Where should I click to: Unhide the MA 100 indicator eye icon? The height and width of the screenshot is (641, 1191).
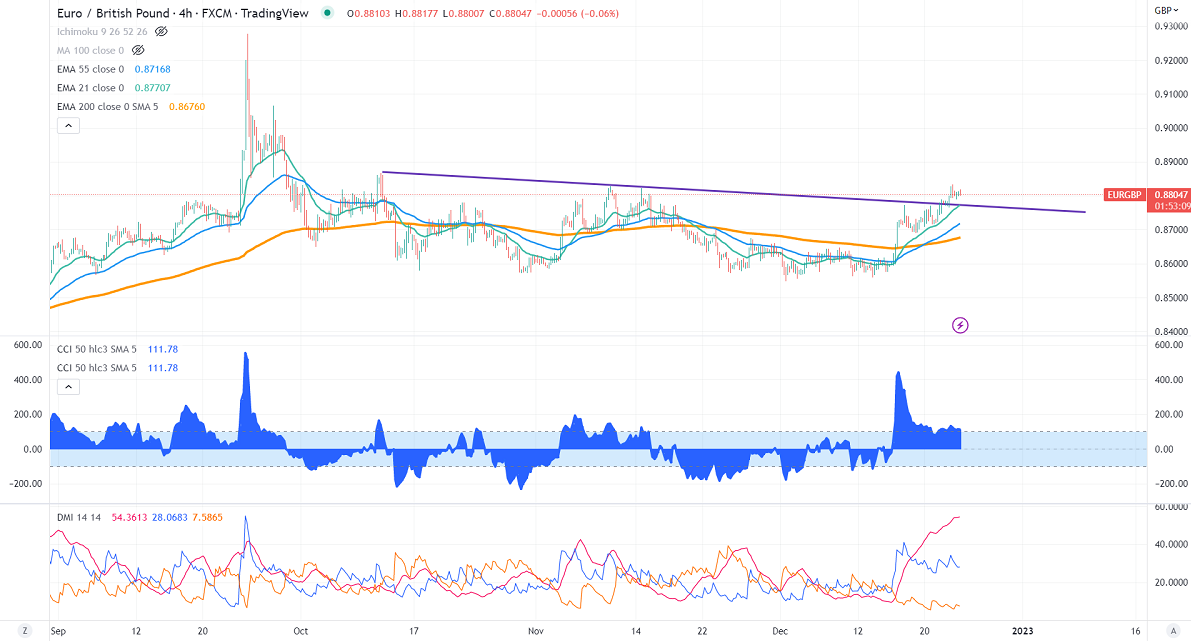point(137,50)
